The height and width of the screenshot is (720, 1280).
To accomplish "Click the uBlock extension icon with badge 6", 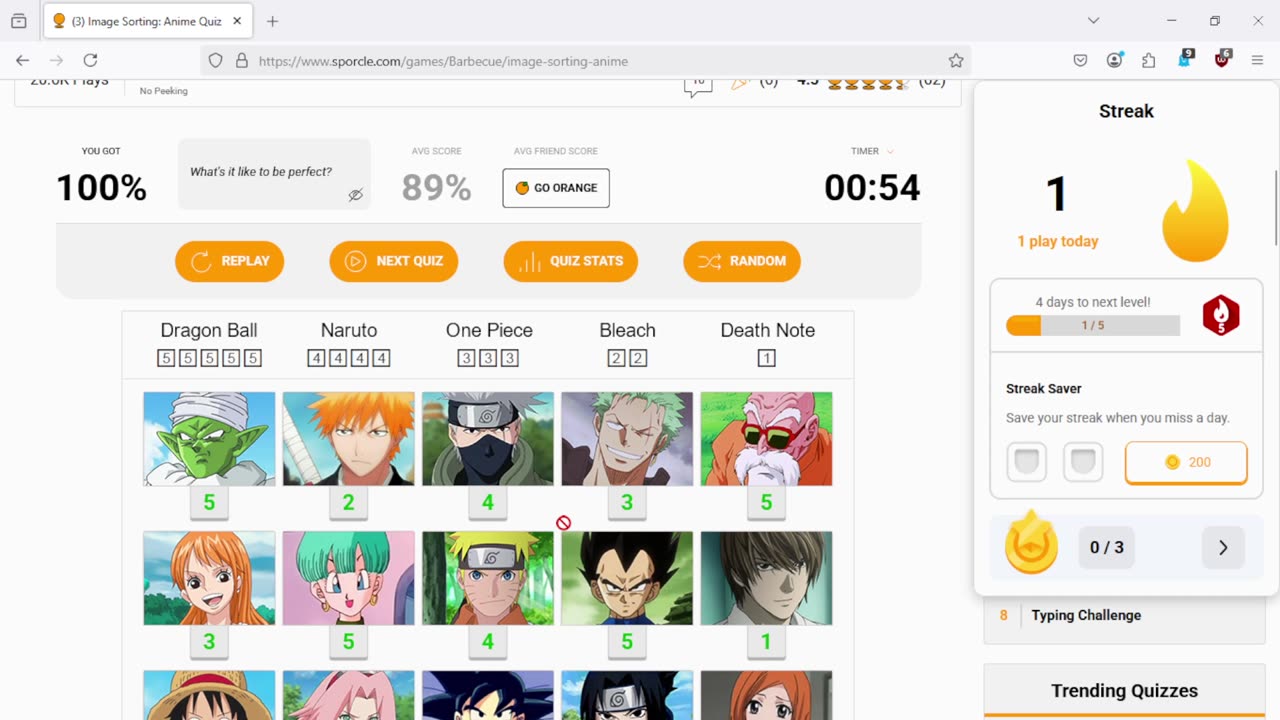I will (x=1222, y=59).
